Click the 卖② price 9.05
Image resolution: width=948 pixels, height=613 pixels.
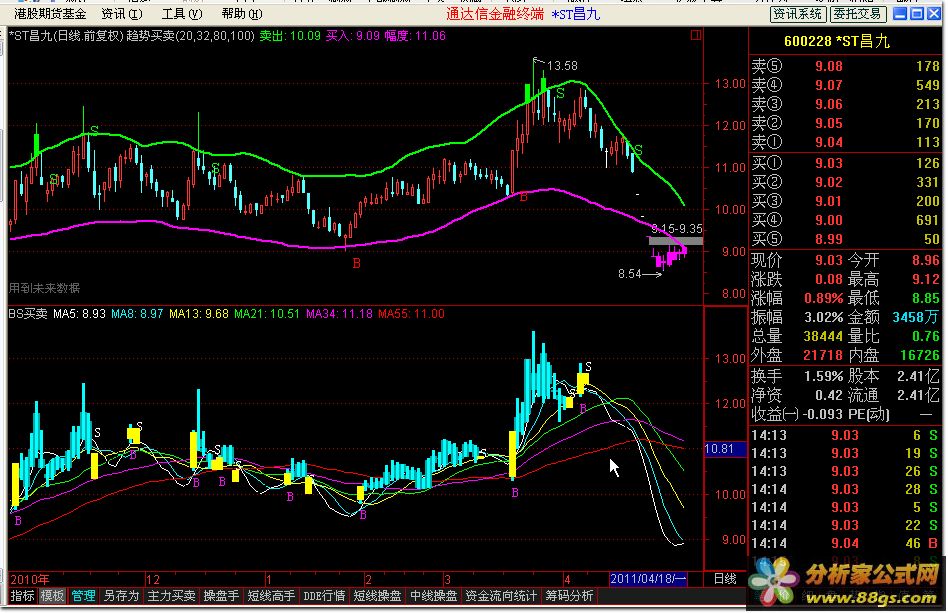(x=828, y=123)
